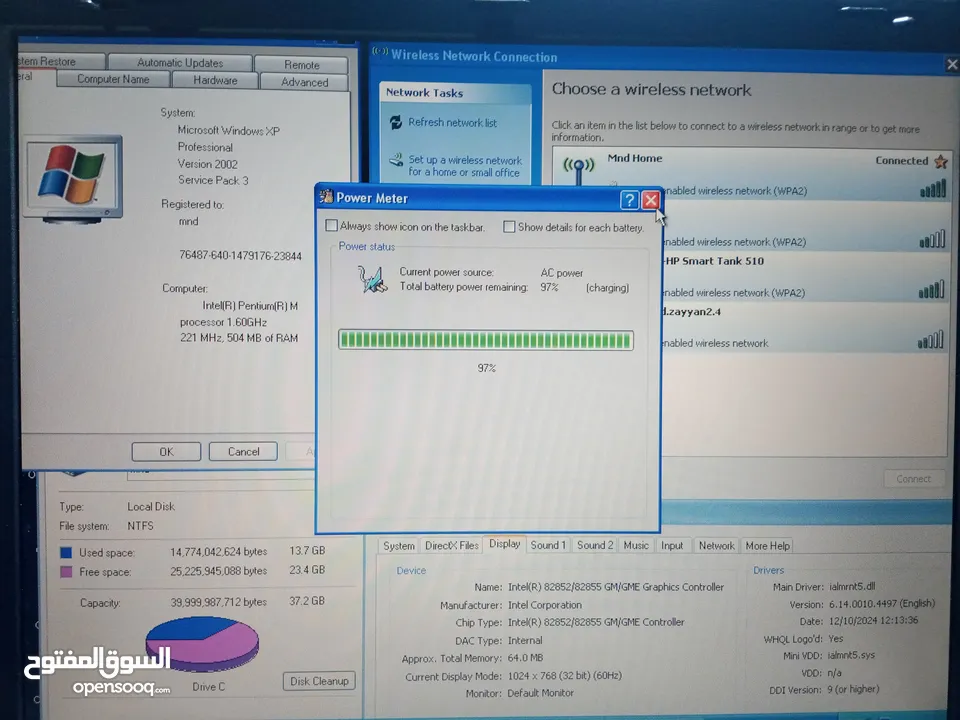Click the antenna icon beside Mnd Home
Screen dimensions: 960x720
coord(579,171)
